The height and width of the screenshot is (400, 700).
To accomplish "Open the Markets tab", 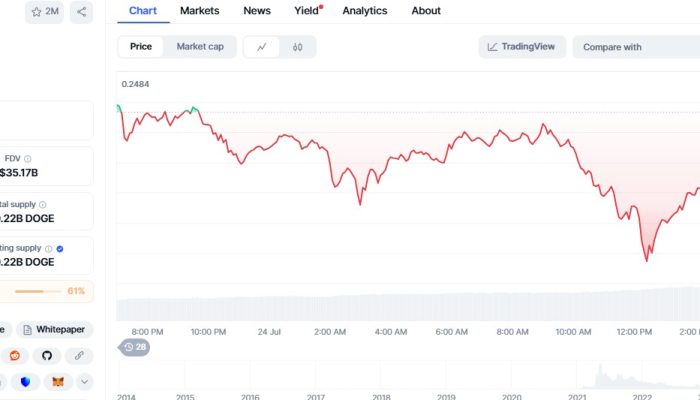I will point(200,10).
